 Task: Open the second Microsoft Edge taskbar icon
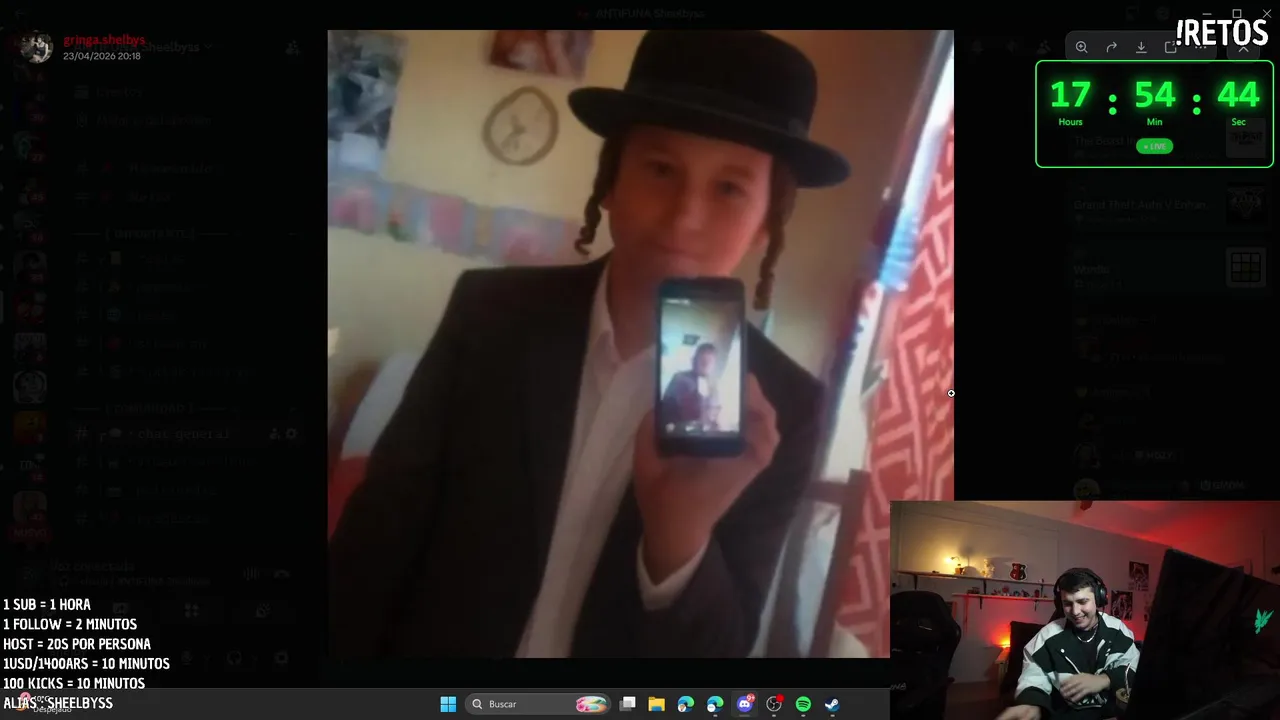pyautogui.click(x=715, y=704)
